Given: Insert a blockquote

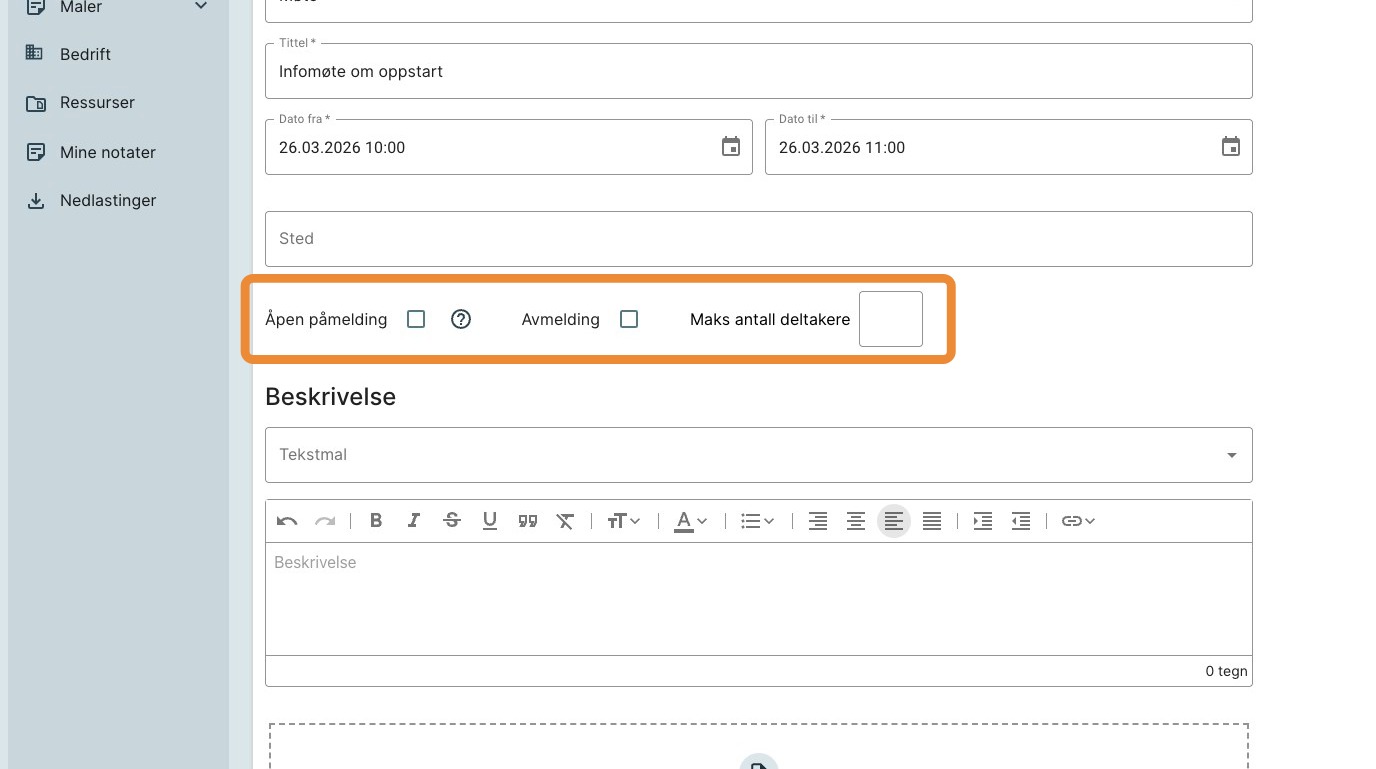Looking at the screenshot, I should pos(528,521).
